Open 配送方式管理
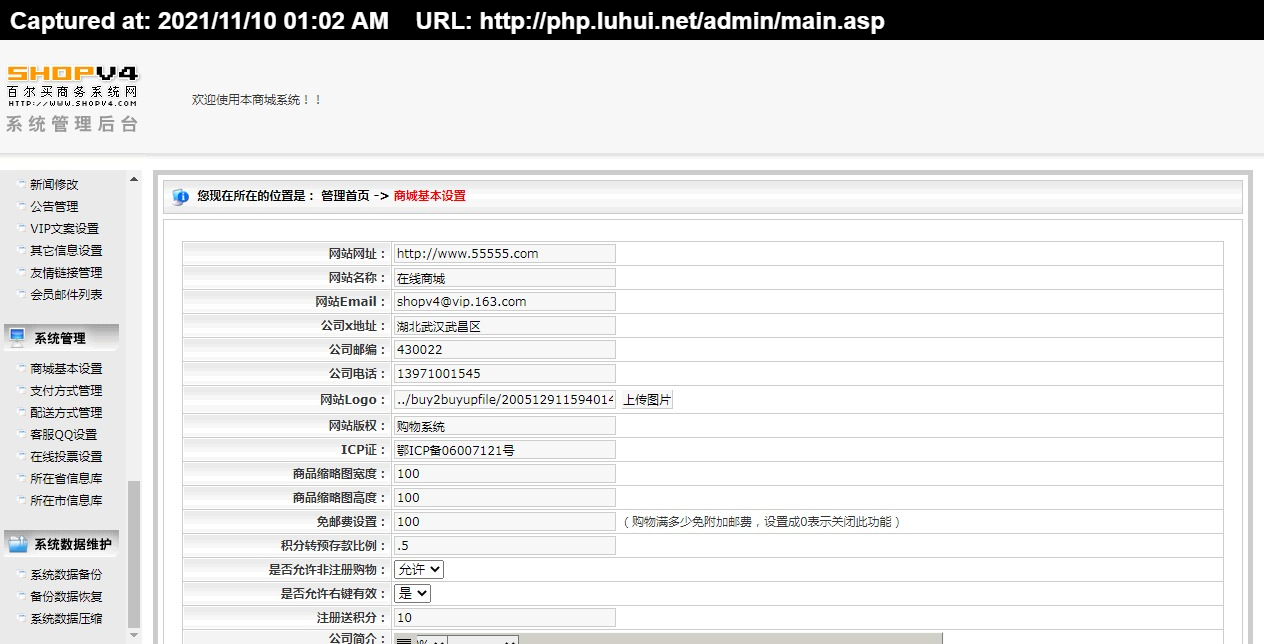 [66, 412]
